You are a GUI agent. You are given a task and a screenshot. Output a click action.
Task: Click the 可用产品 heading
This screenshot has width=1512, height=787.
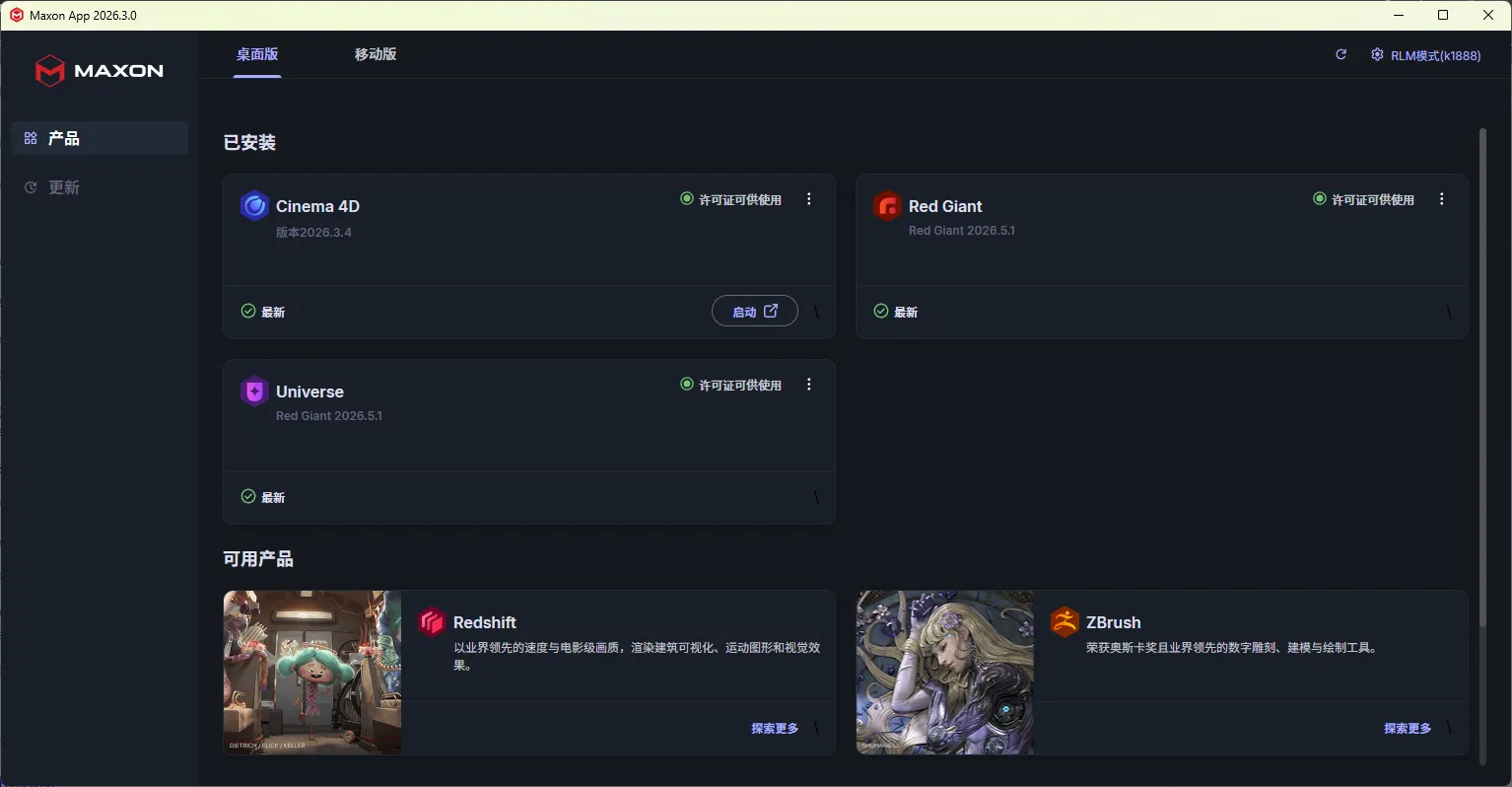(258, 559)
